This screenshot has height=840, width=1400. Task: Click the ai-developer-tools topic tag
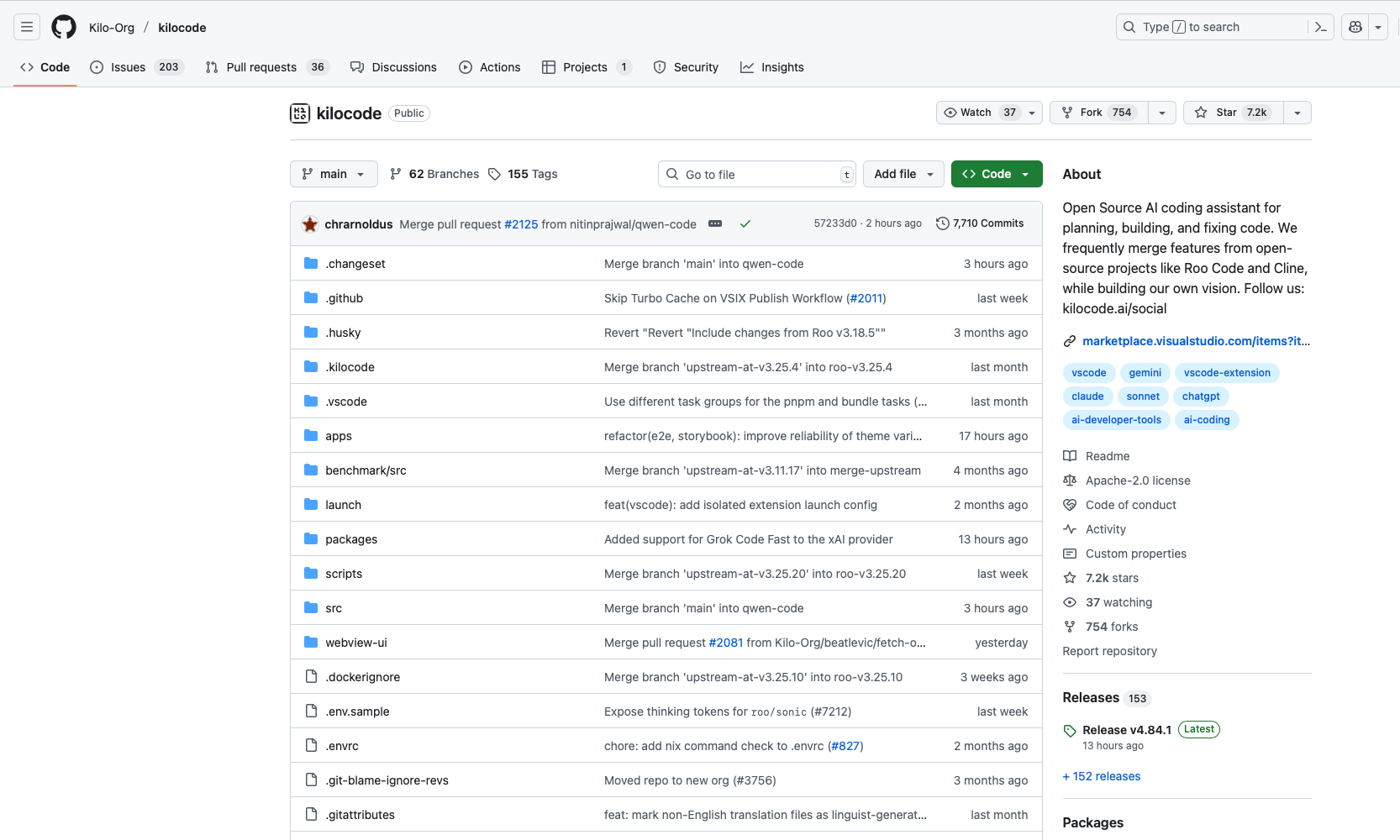(1116, 420)
